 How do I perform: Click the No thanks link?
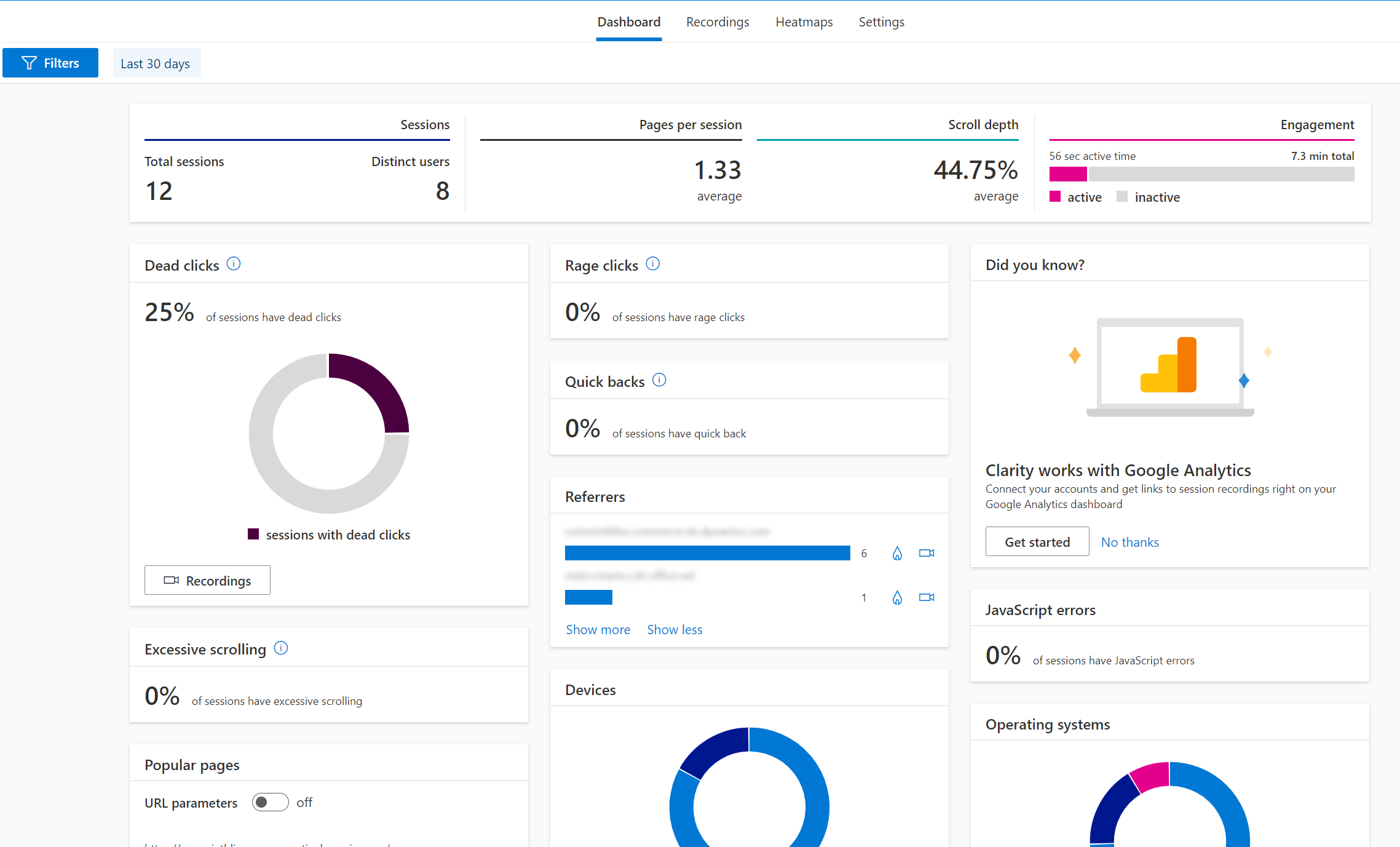(1129, 541)
